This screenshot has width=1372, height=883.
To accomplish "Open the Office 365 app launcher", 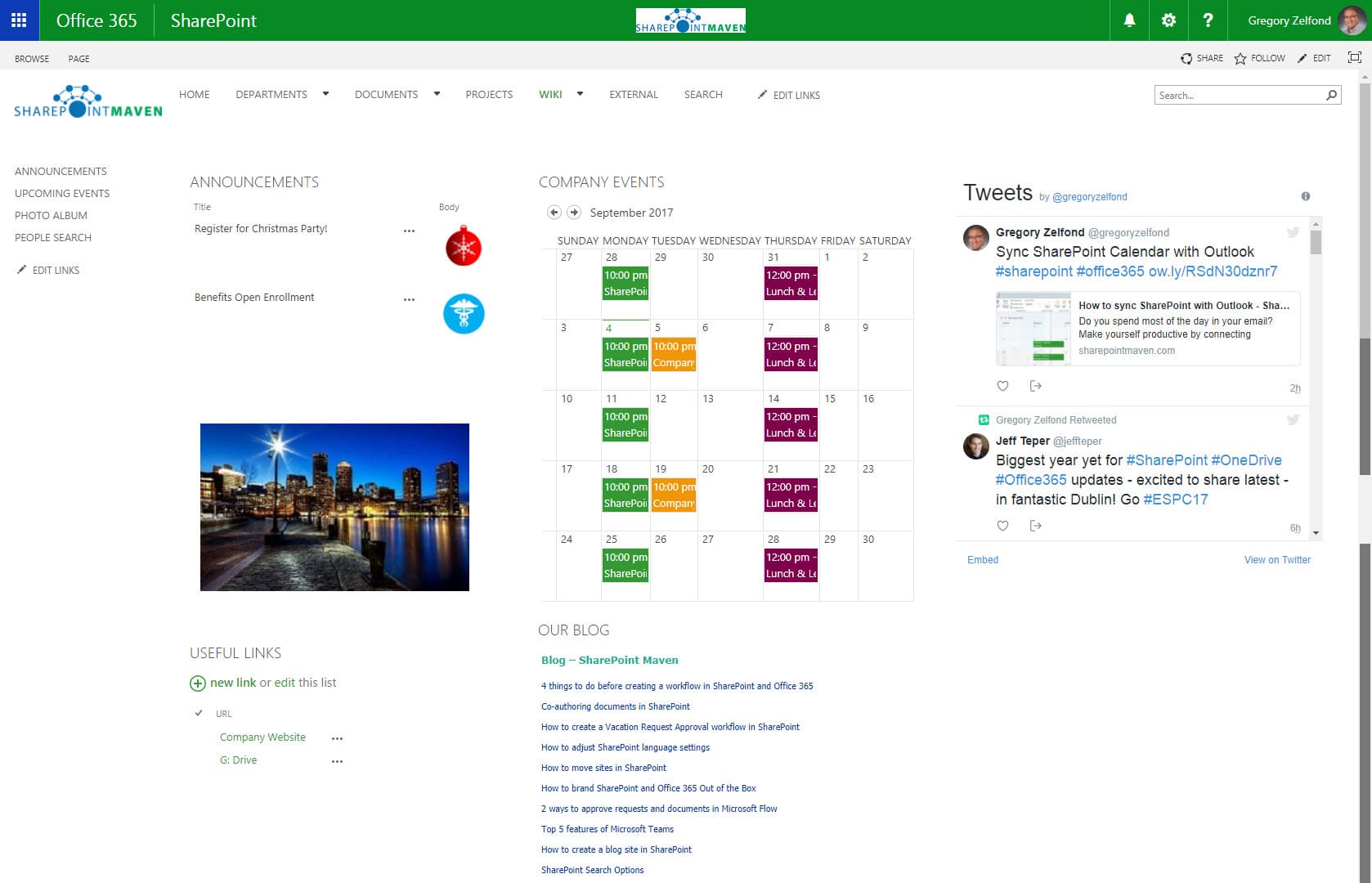I will (20, 20).
